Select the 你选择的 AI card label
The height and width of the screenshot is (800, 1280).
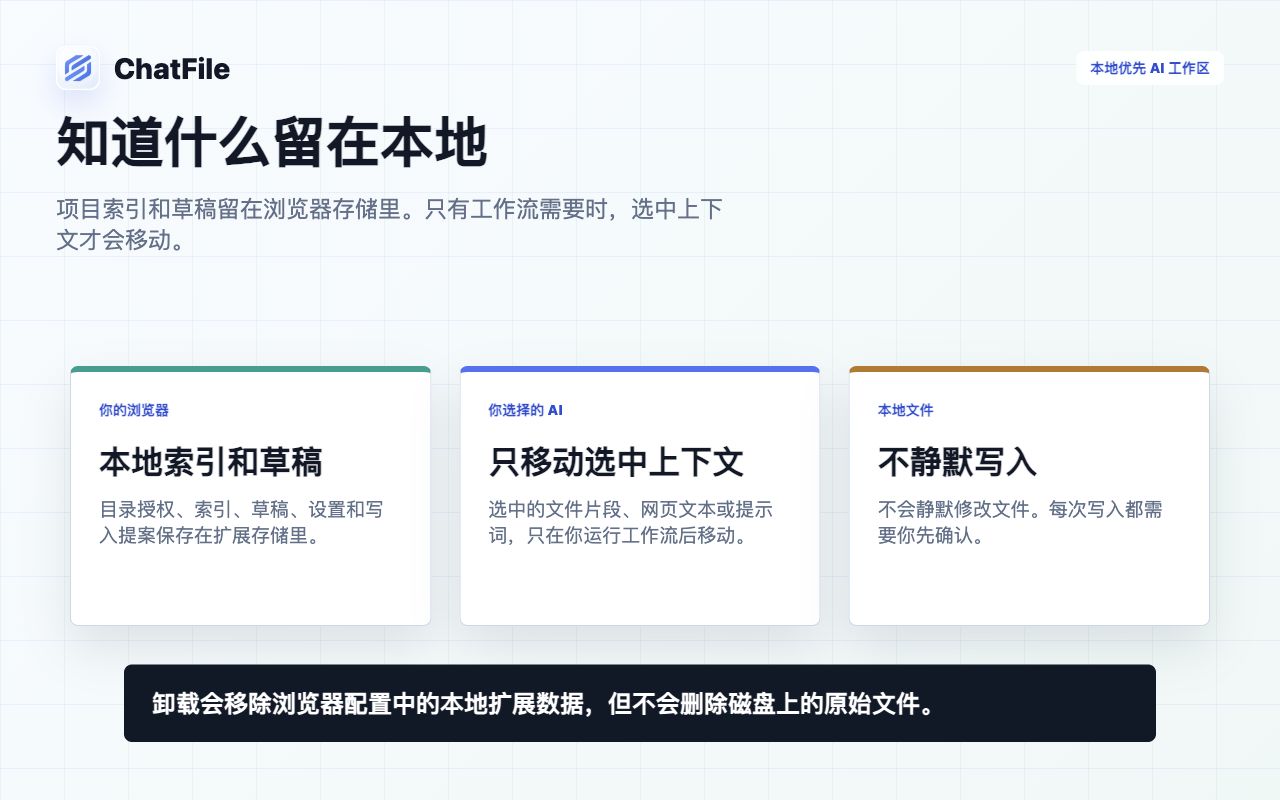526,410
